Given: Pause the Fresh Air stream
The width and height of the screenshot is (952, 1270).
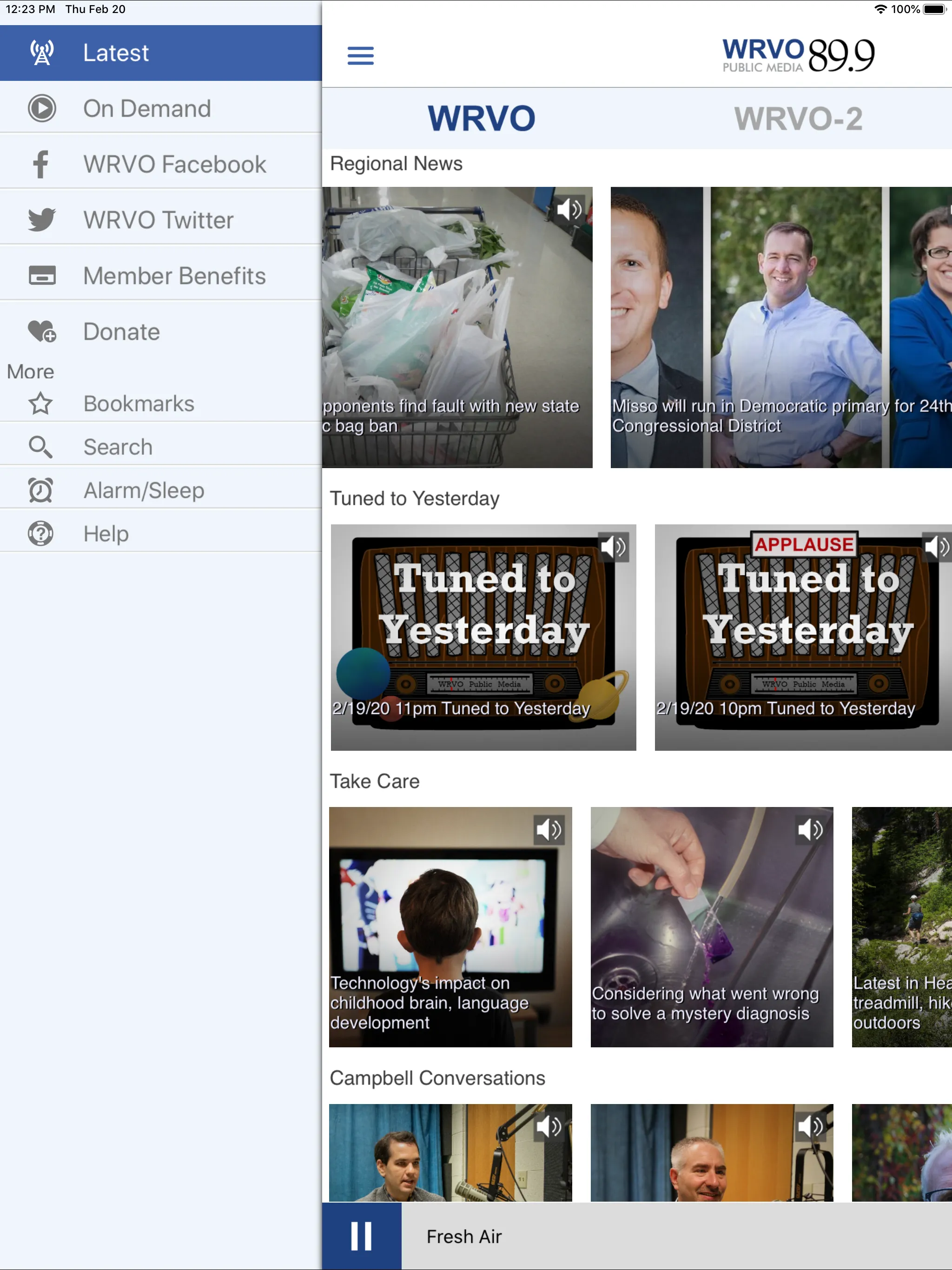Looking at the screenshot, I should [x=363, y=1237].
